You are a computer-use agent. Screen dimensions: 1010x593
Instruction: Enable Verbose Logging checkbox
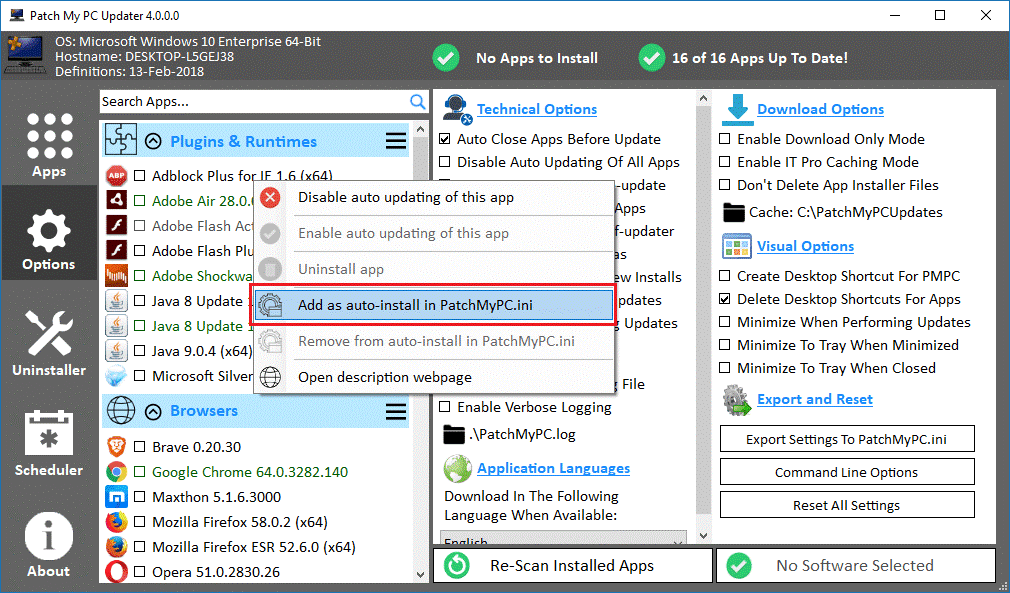tap(444, 408)
